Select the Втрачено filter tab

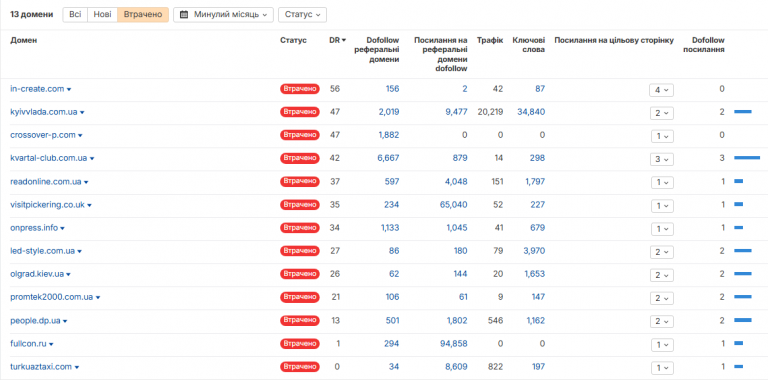(143, 15)
